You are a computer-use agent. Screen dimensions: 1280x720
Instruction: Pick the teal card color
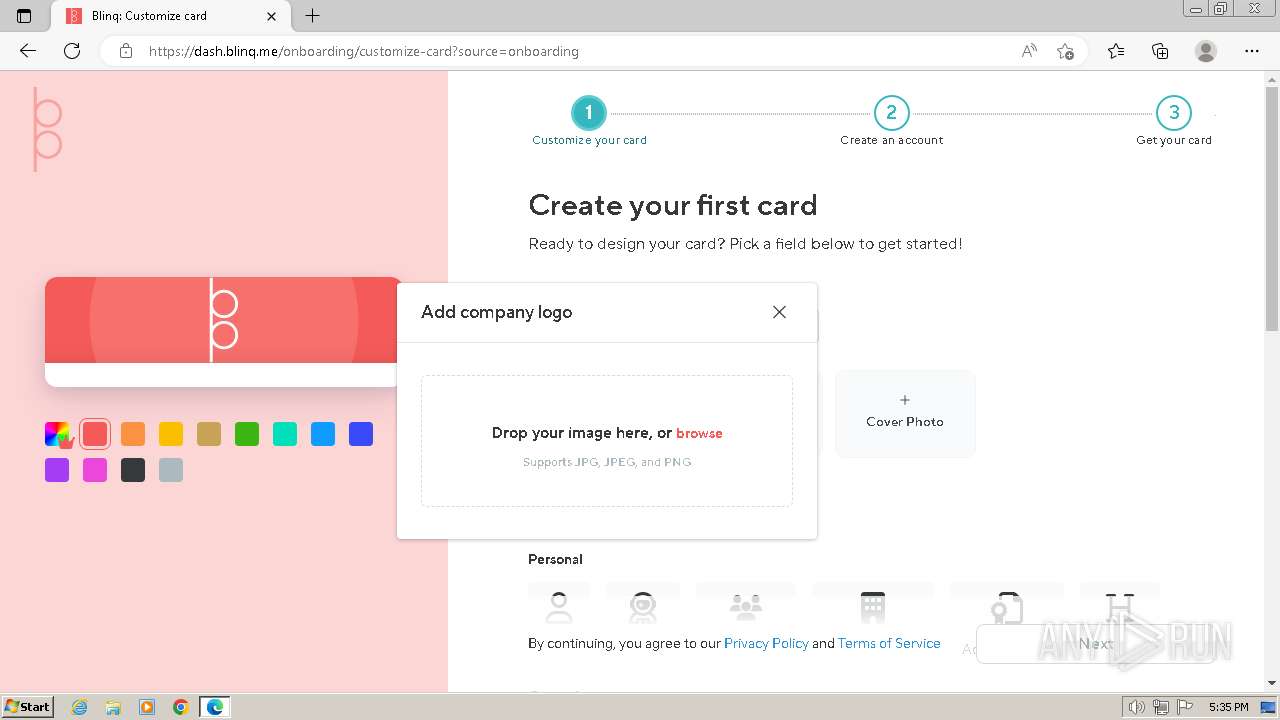285,434
